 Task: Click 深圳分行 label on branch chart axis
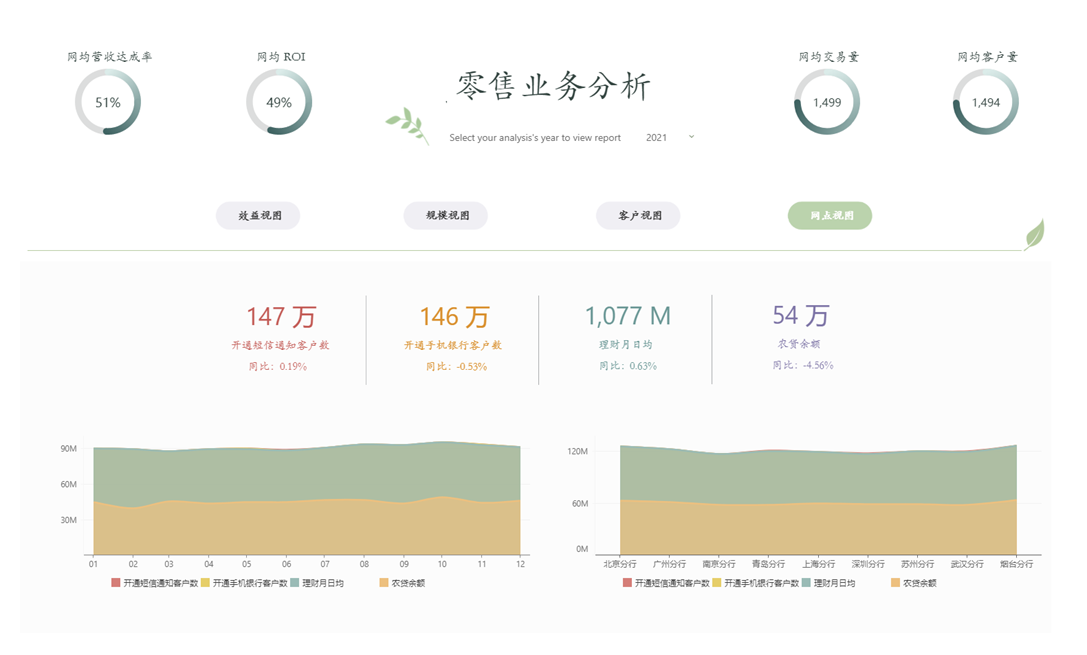(868, 564)
